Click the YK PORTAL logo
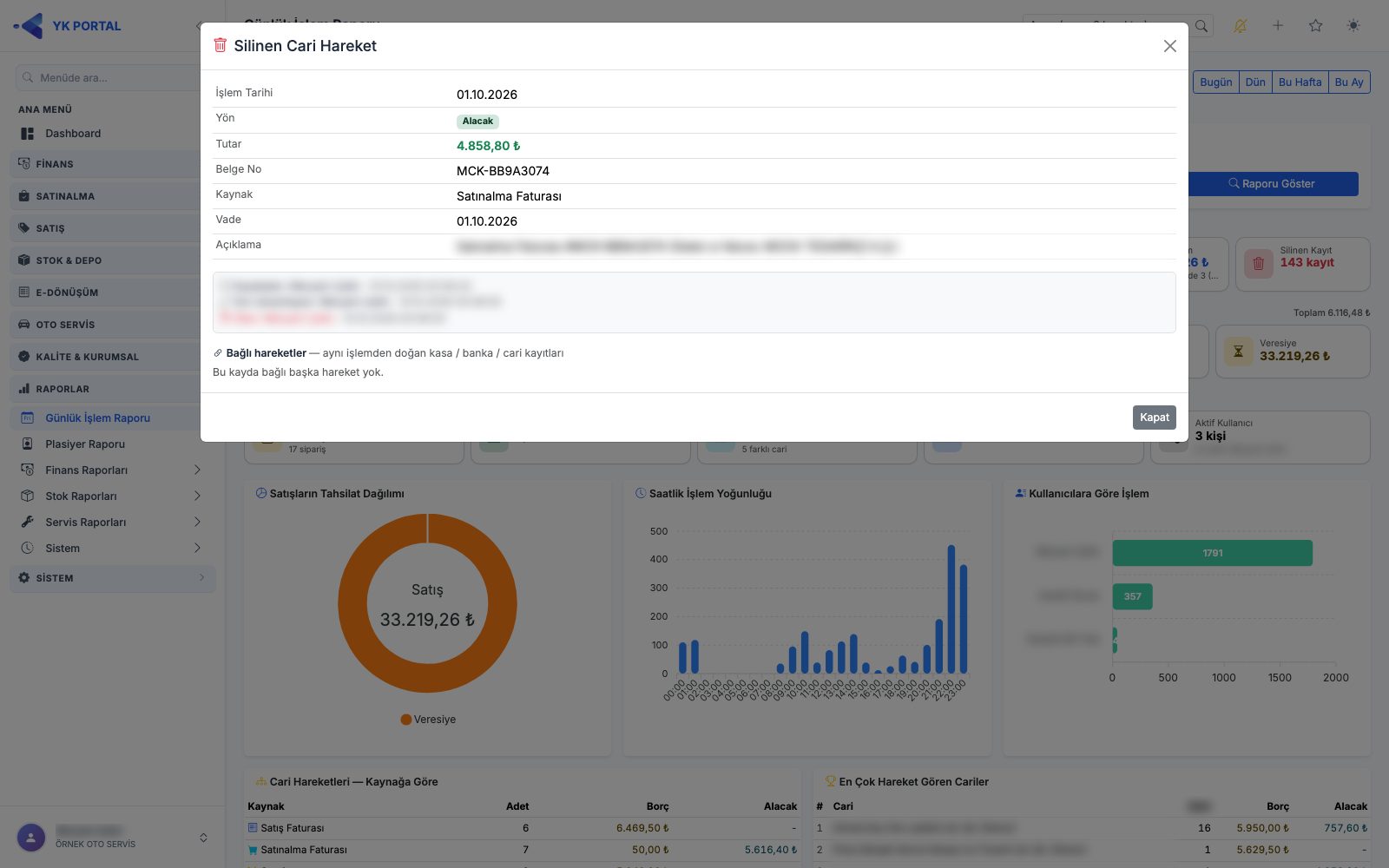Image resolution: width=1389 pixels, height=868 pixels. point(68,26)
